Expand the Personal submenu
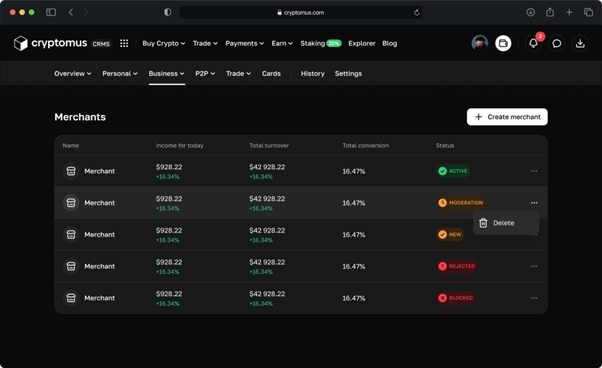 pyautogui.click(x=120, y=73)
